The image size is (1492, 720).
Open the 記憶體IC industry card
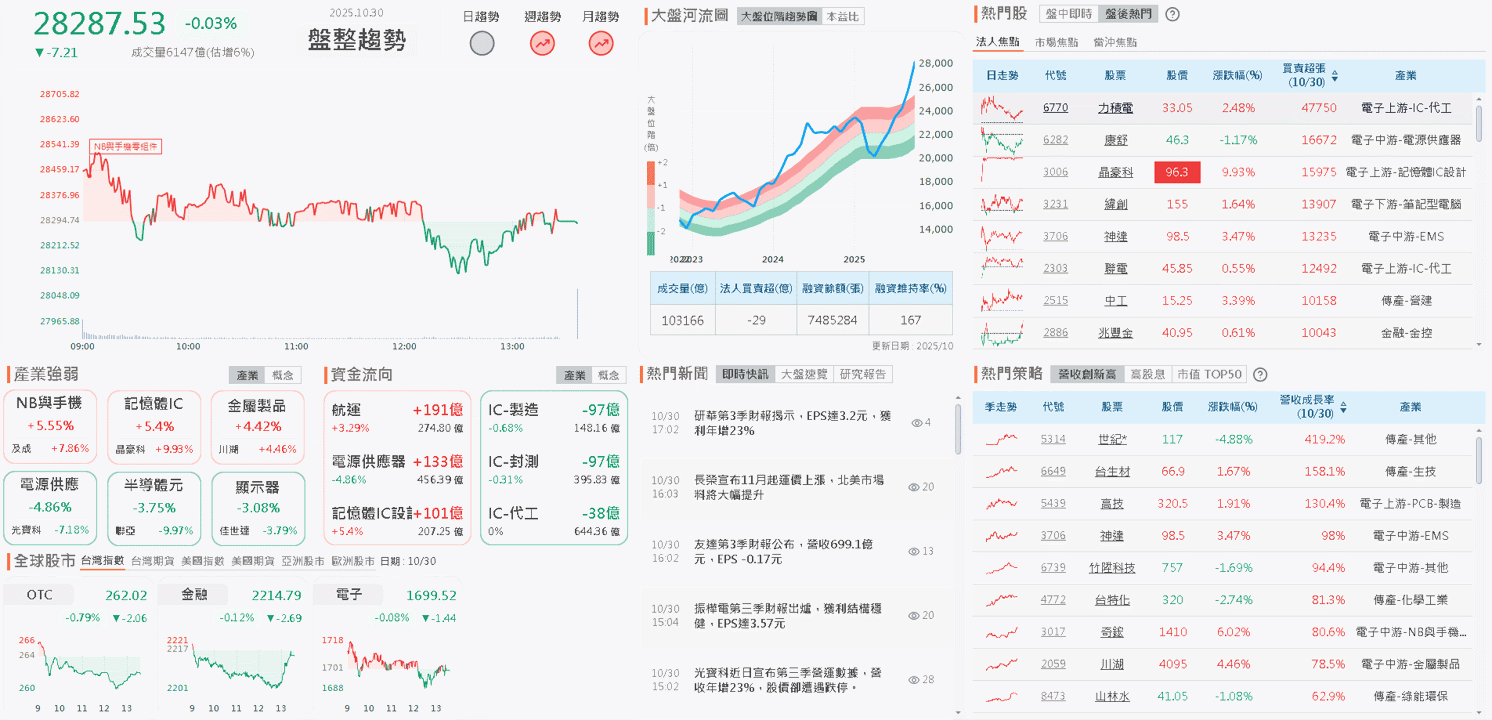153,426
